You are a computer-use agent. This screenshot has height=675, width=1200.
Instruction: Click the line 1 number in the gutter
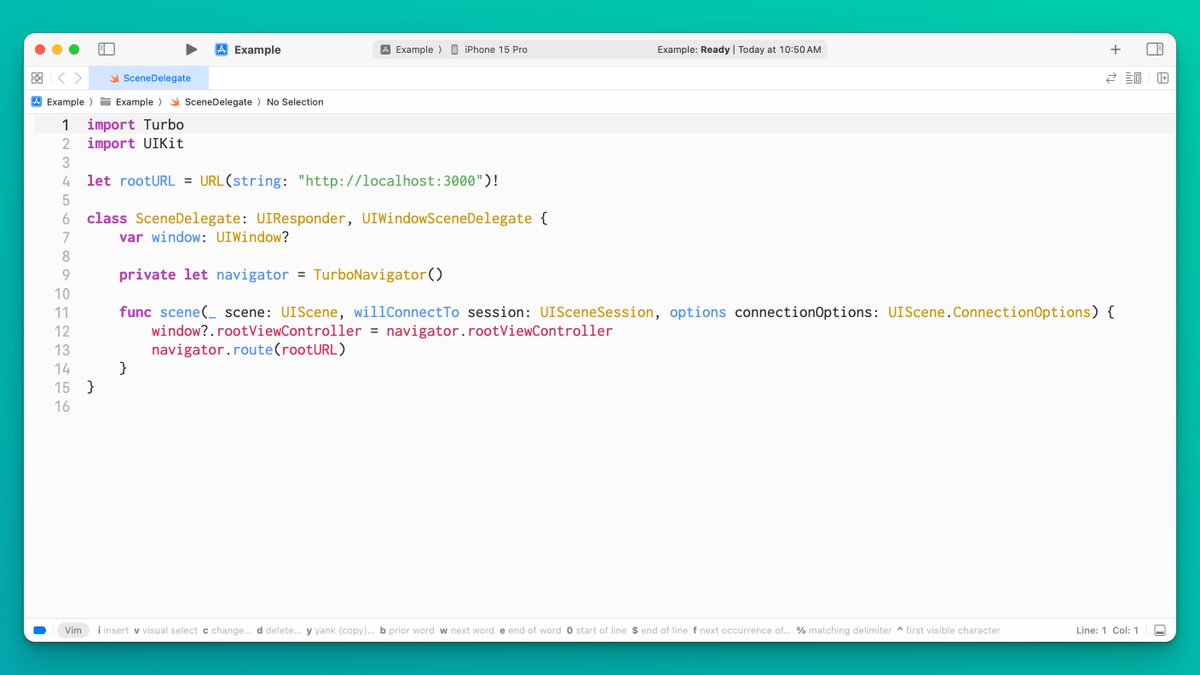click(66, 125)
